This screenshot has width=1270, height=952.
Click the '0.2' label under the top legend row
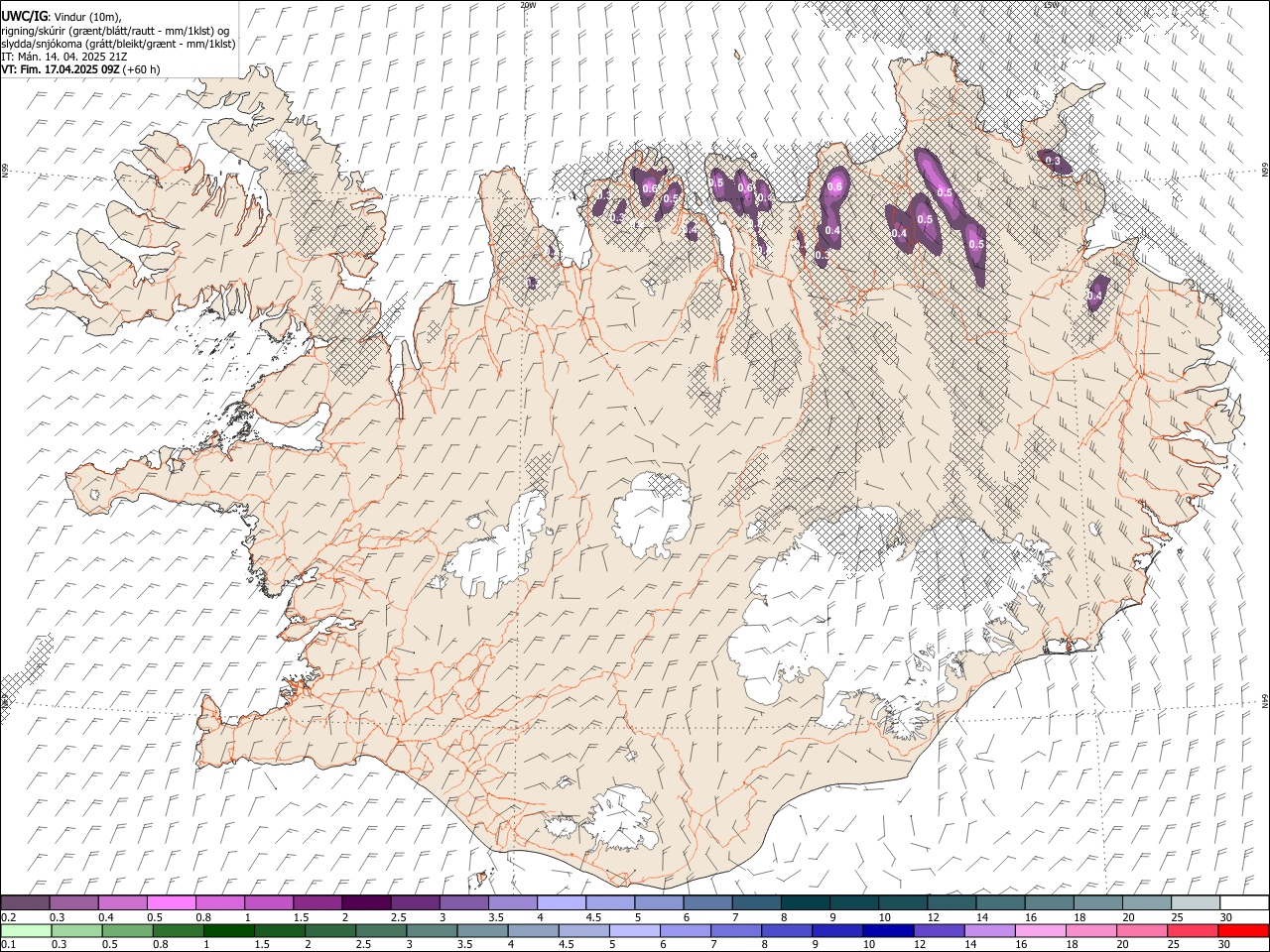coord(7,917)
